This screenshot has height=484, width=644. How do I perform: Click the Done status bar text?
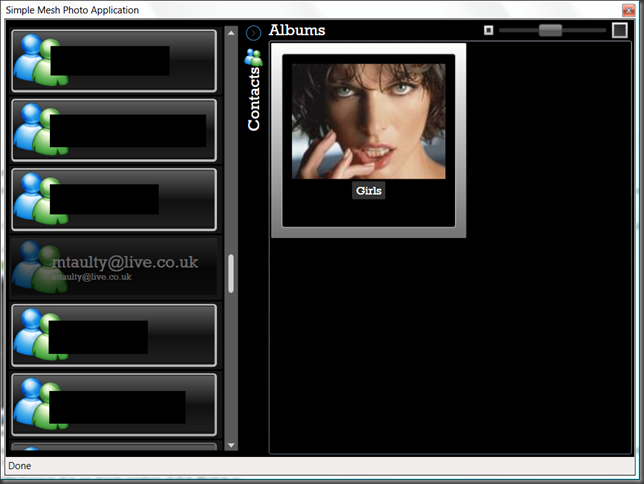(x=20, y=466)
